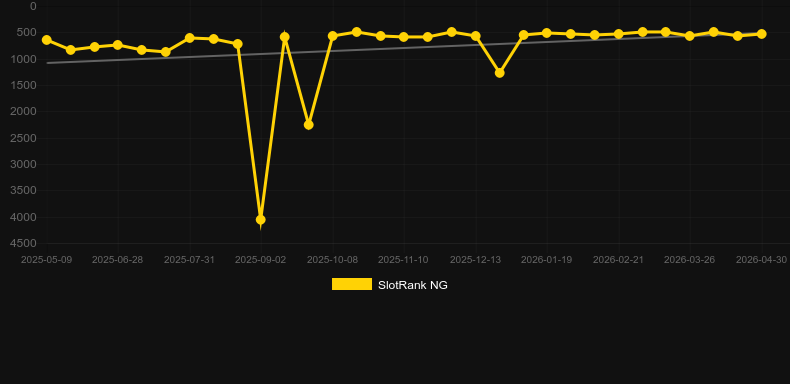Click the 2025-10-08 x-axis date label

[332, 260]
